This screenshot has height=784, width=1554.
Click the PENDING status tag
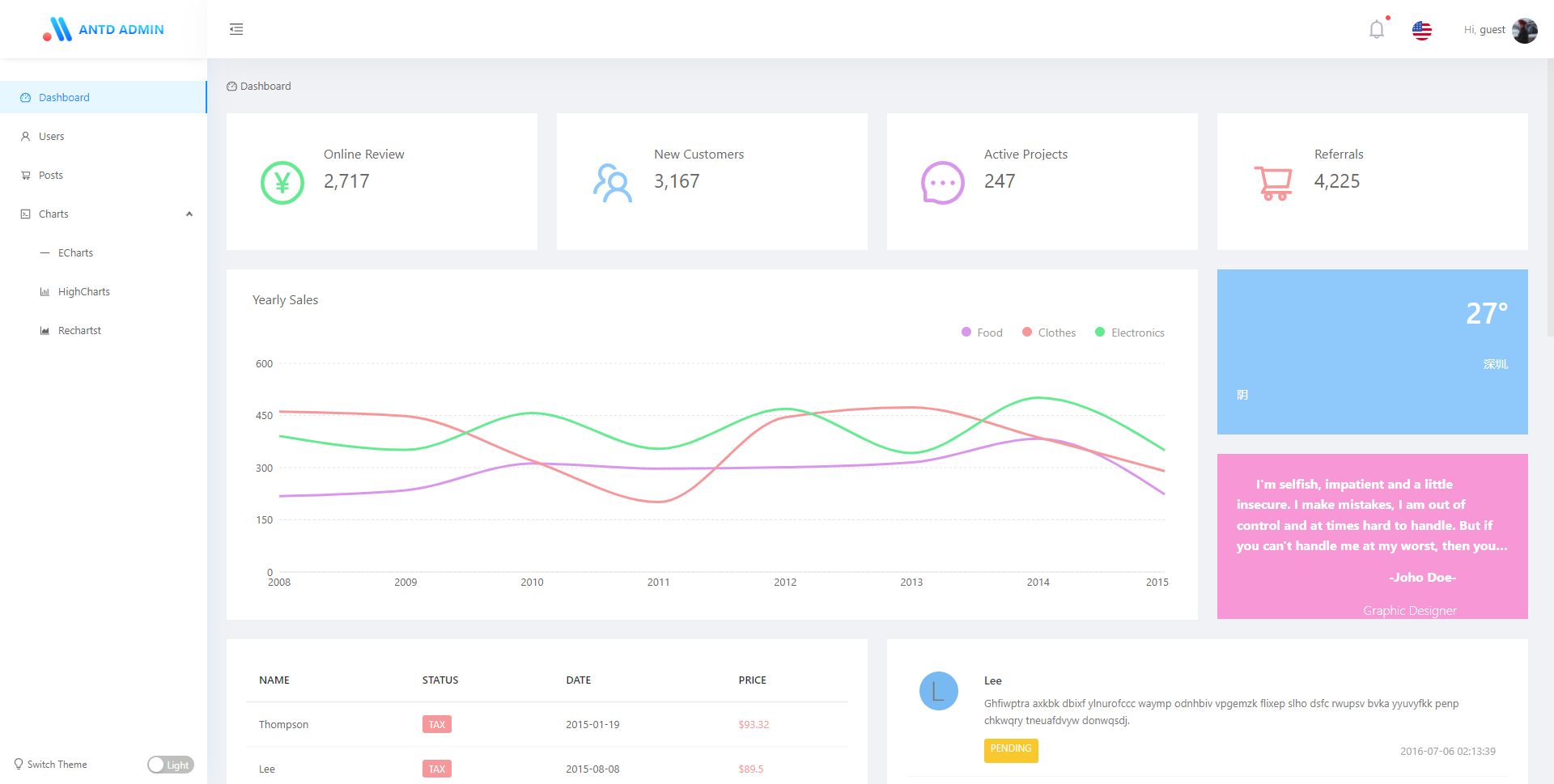(x=1011, y=749)
